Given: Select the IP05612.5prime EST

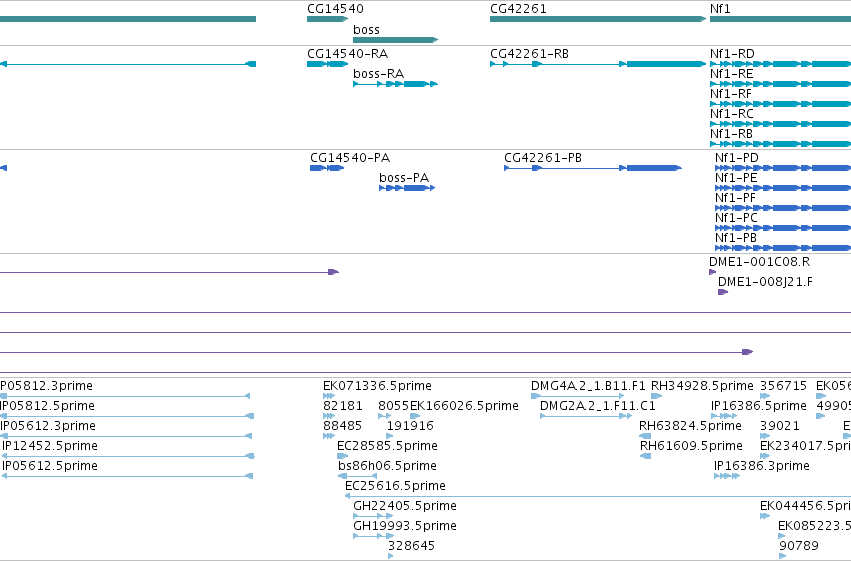Looking at the screenshot, I should pos(127,476).
